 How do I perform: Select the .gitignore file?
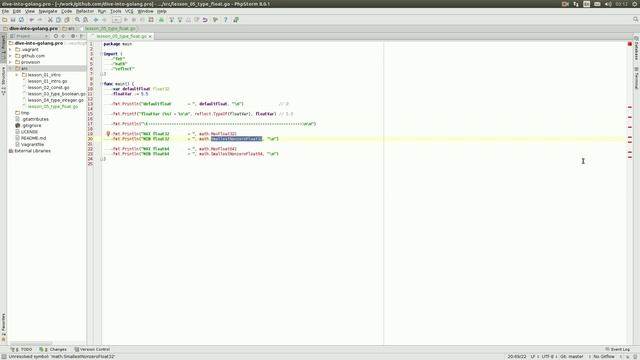pyautogui.click(x=31, y=125)
